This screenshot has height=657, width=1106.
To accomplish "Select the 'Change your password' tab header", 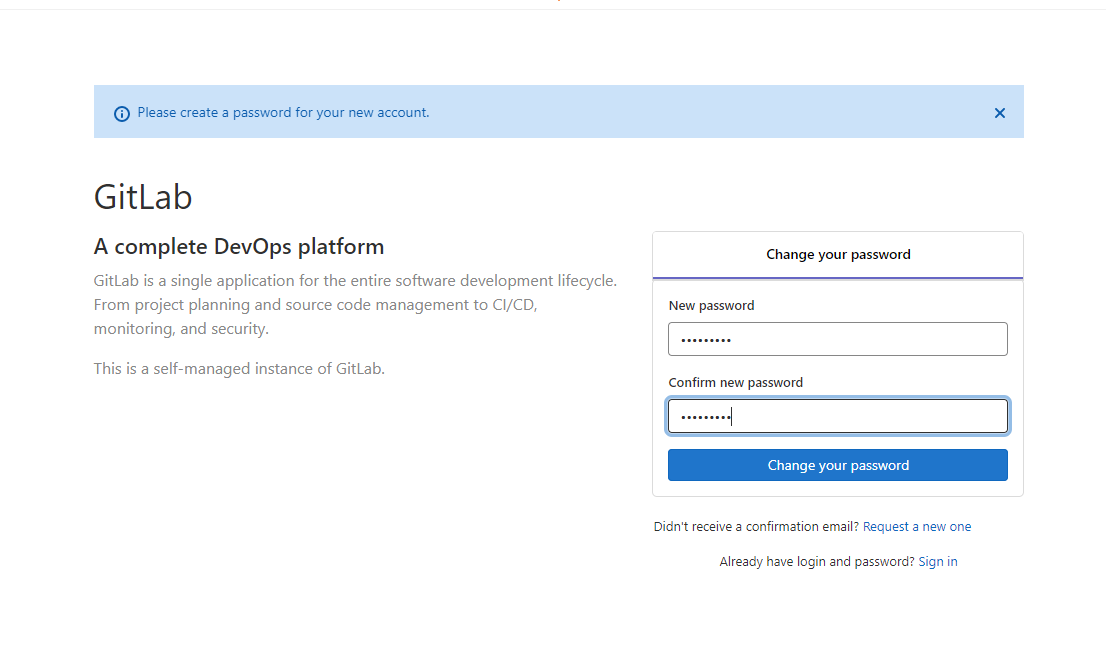I will [838, 255].
